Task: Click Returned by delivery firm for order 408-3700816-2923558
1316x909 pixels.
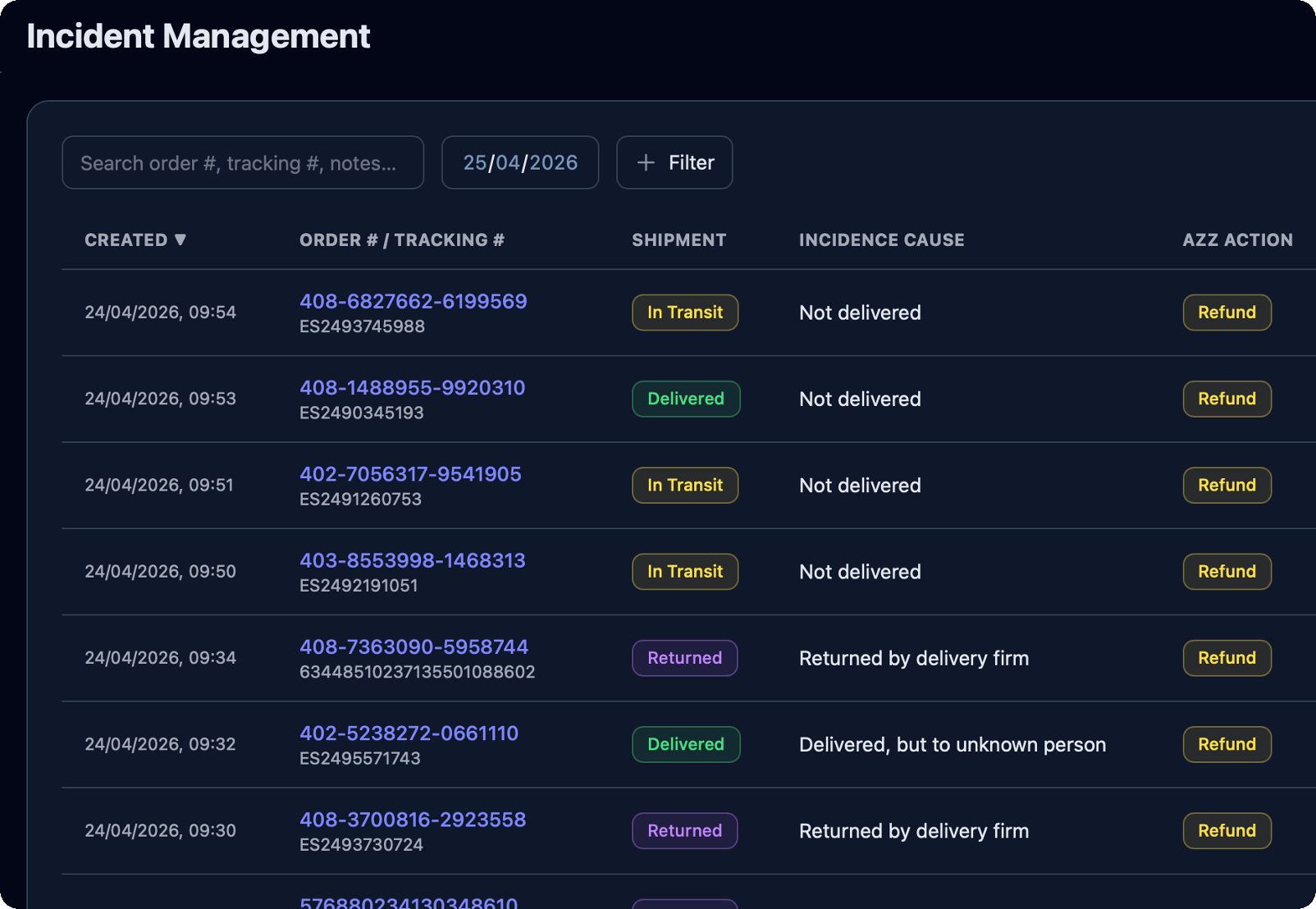Action: click(x=914, y=831)
